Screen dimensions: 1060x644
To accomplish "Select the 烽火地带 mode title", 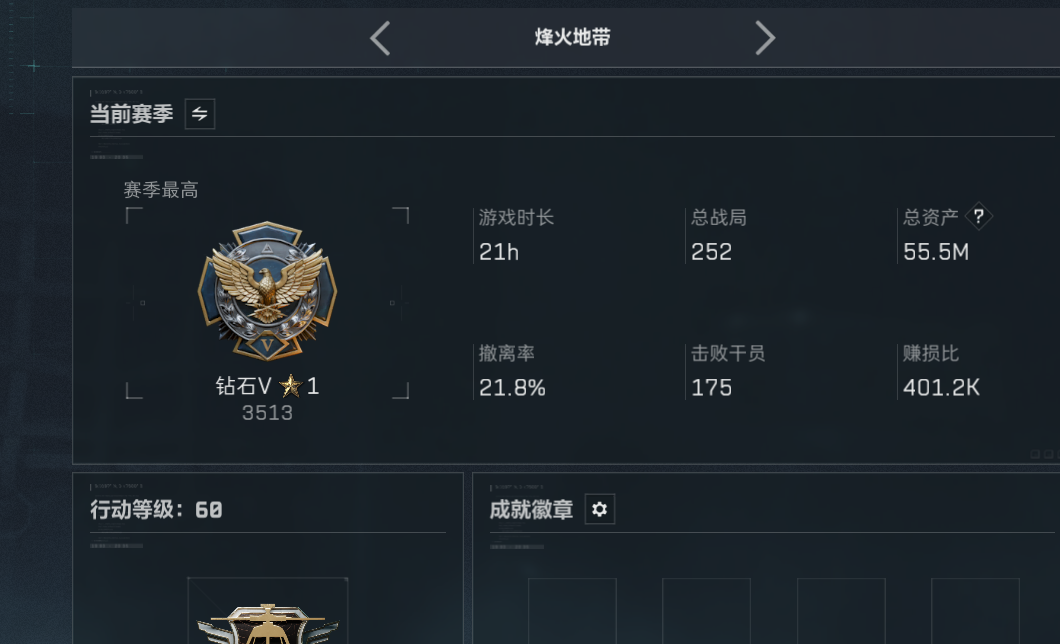I will pyautogui.click(x=572, y=37).
